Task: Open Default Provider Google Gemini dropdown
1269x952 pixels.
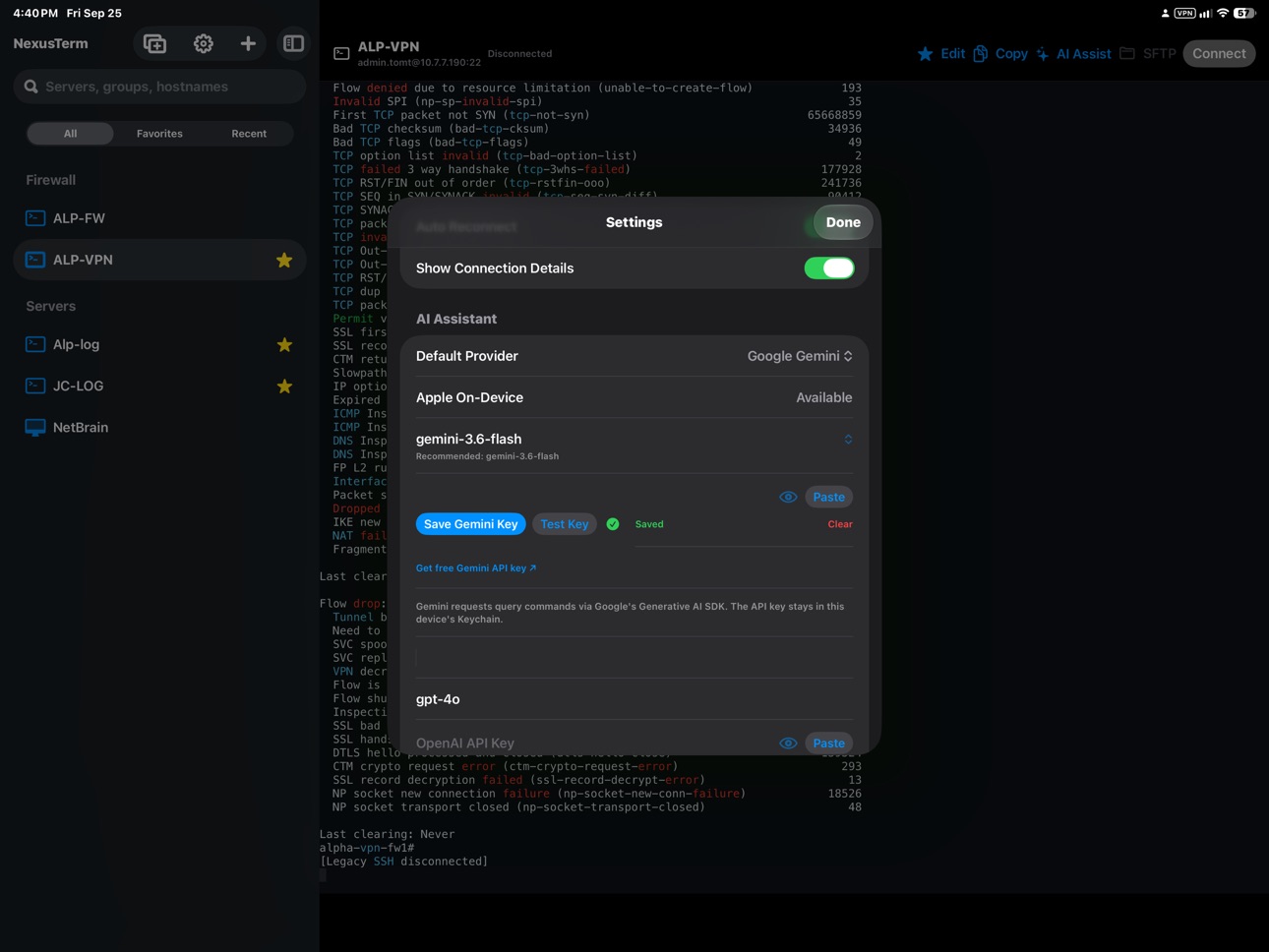Action: pos(800,356)
